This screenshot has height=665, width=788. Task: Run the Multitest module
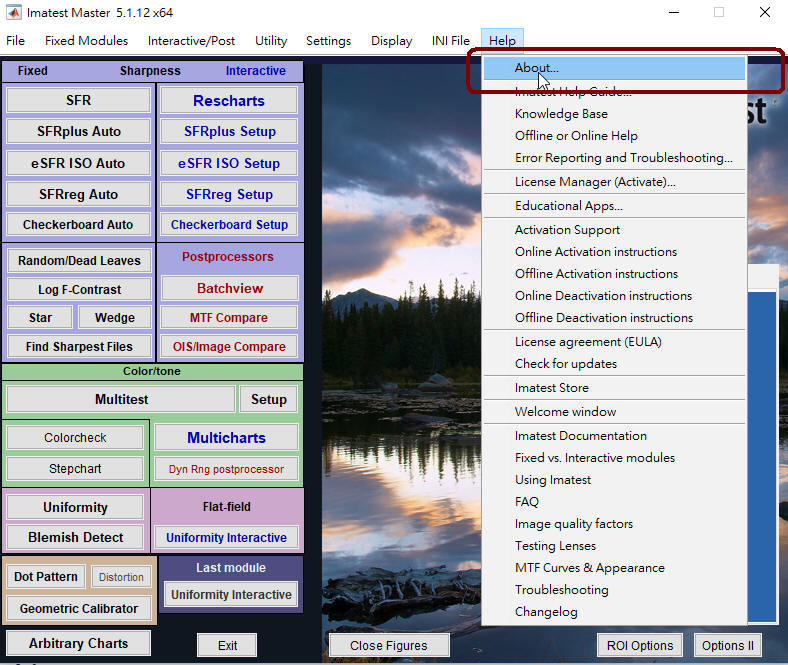pyautogui.click(x=121, y=399)
